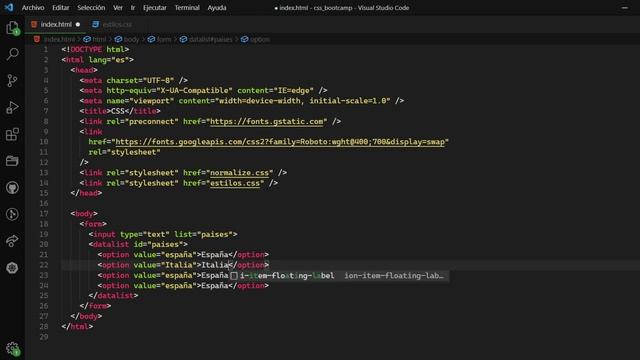Follow the estilos.css href link in code
Viewport: 640px width, 360px height.
pyautogui.click(x=235, y=183)
